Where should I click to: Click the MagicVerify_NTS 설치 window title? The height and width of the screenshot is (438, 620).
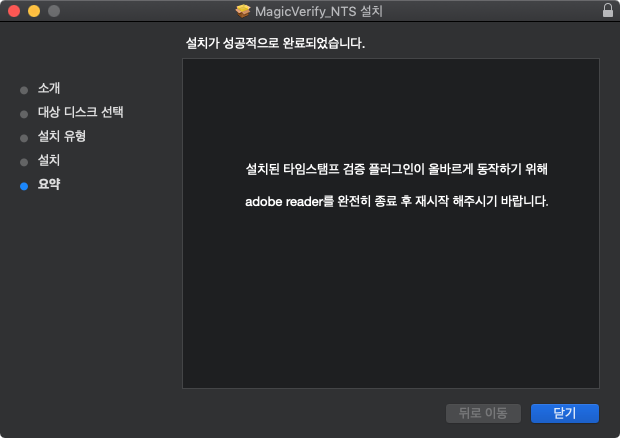click(x=319, y=11)
